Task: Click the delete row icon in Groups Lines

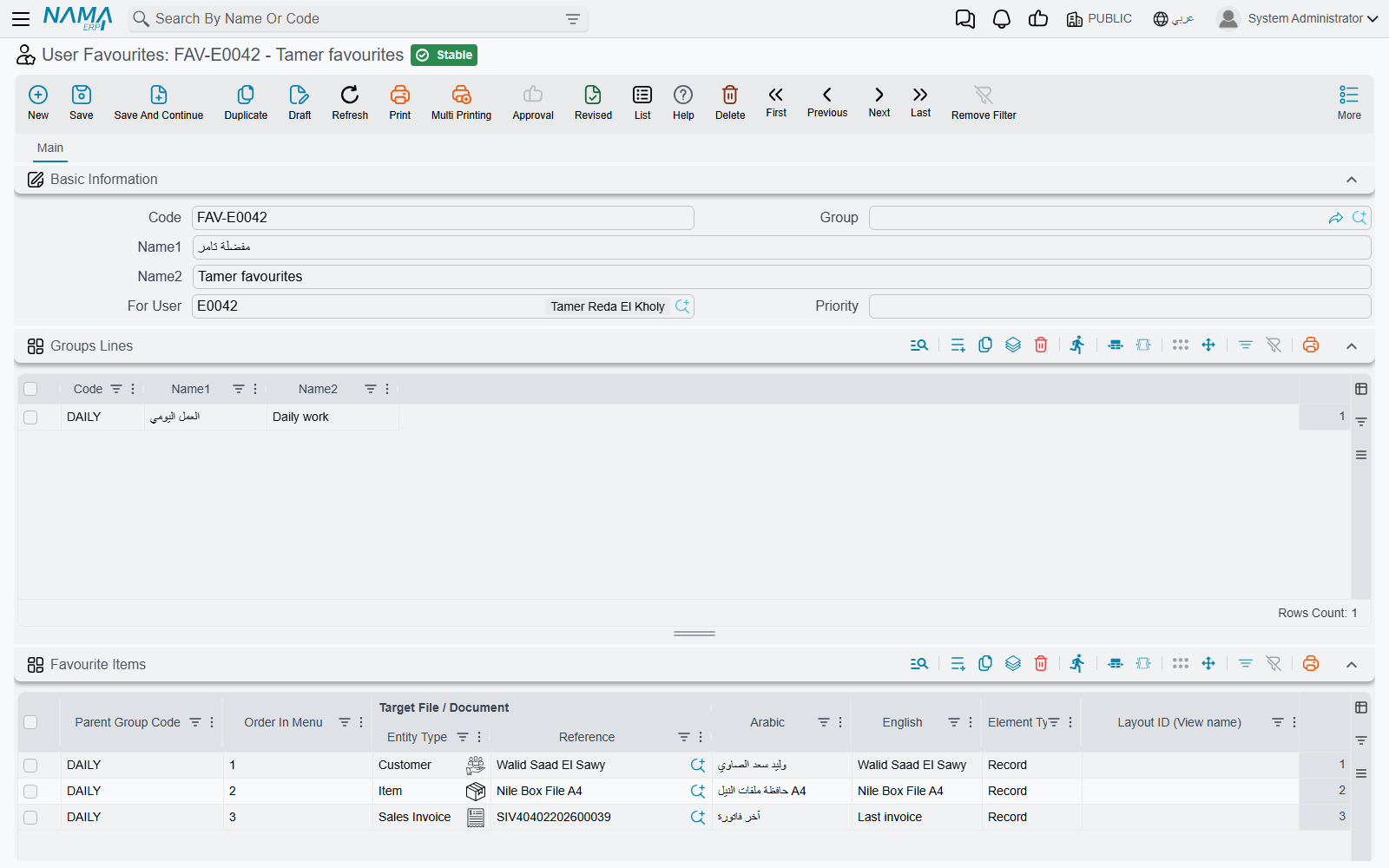Action: click(1041, 345)
